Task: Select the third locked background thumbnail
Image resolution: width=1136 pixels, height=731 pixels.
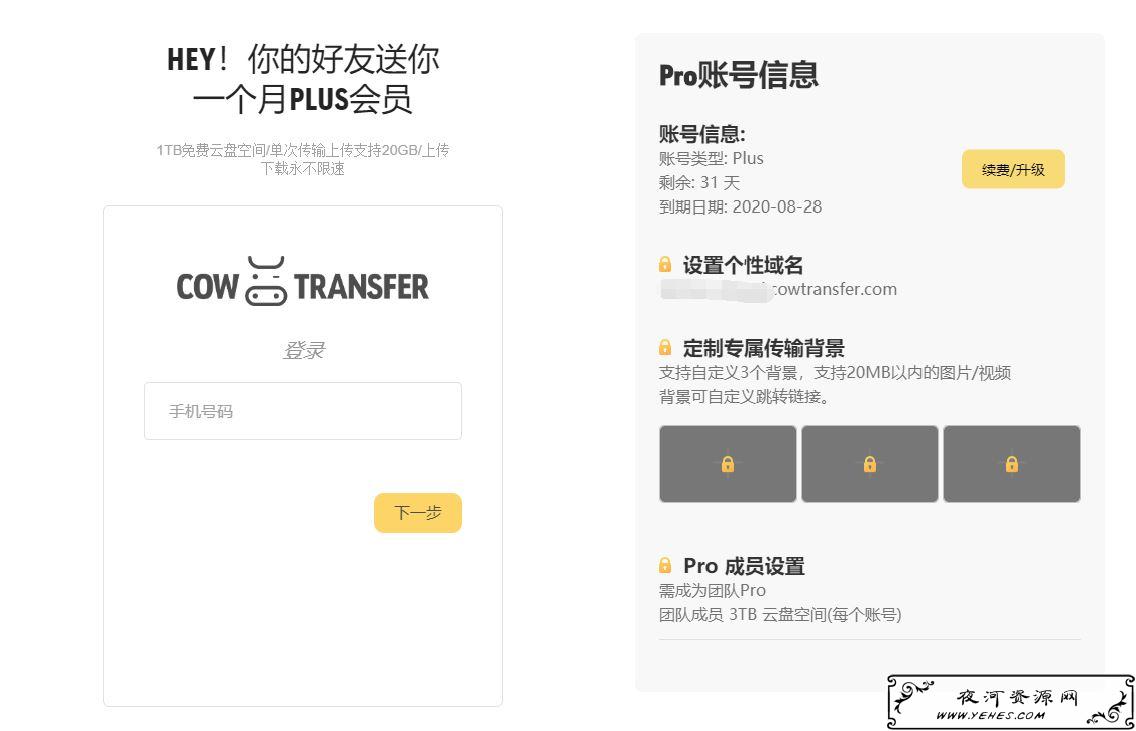Action: pyautogui.click(x=1011, y=464)
